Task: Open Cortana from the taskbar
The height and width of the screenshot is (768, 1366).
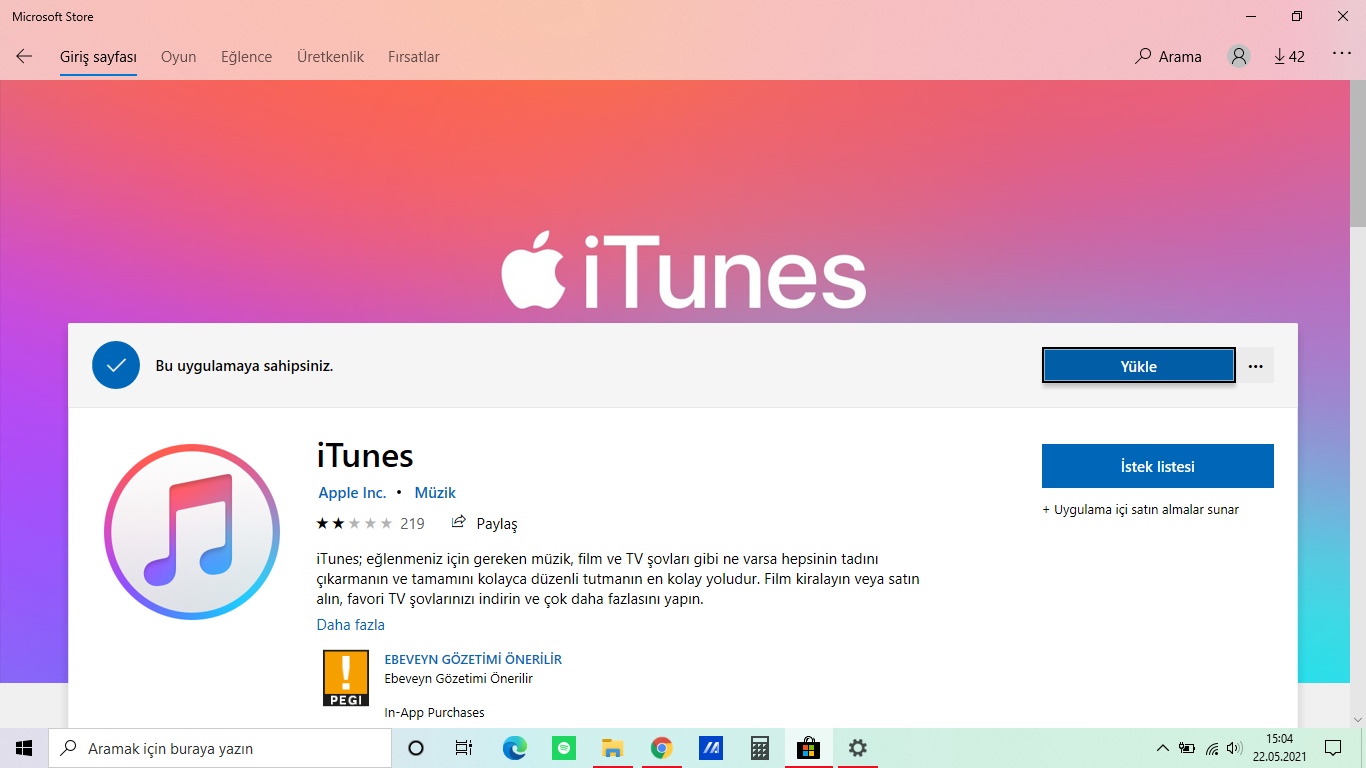Action: click(x=416, y=748)
